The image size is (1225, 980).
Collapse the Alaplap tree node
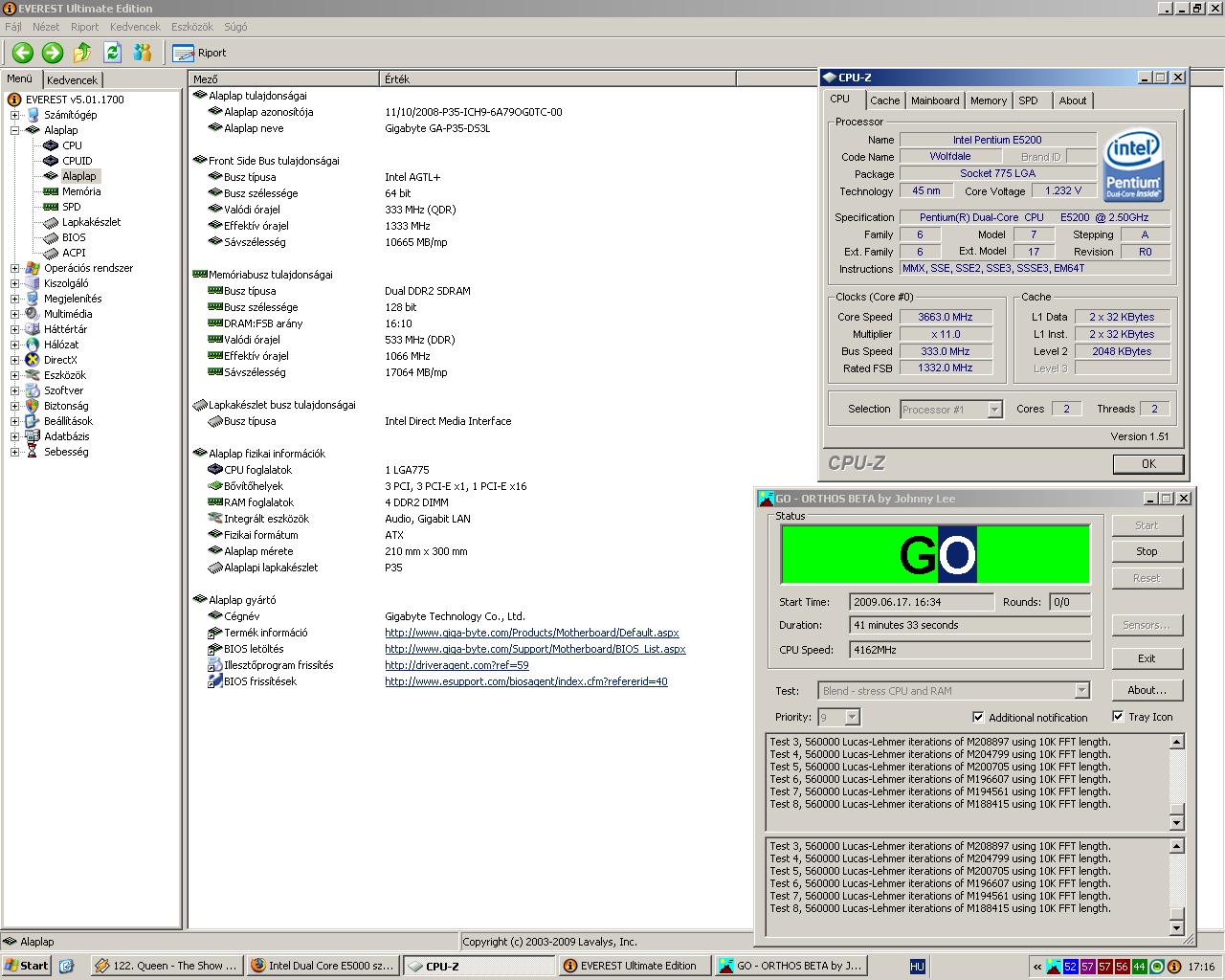pyautogui.click(x=14, y=130)
